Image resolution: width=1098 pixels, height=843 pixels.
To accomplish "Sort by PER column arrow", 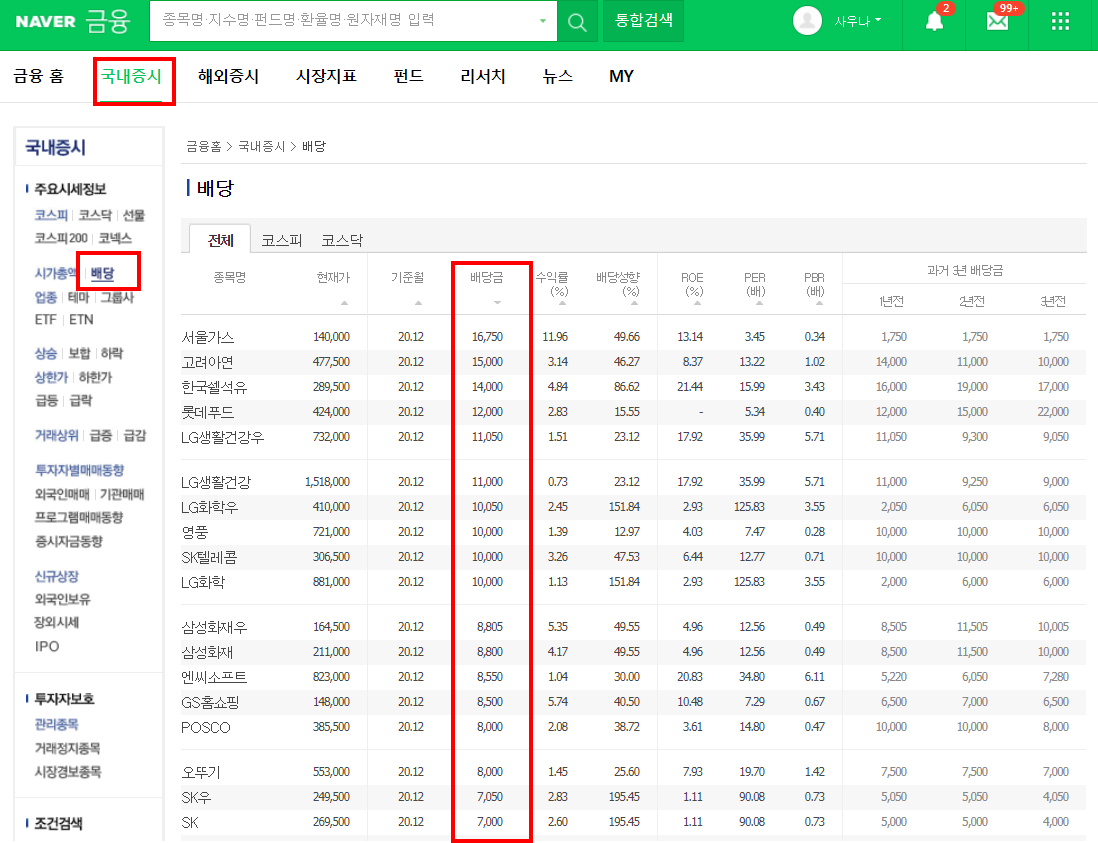I will [x=759, y=303].
